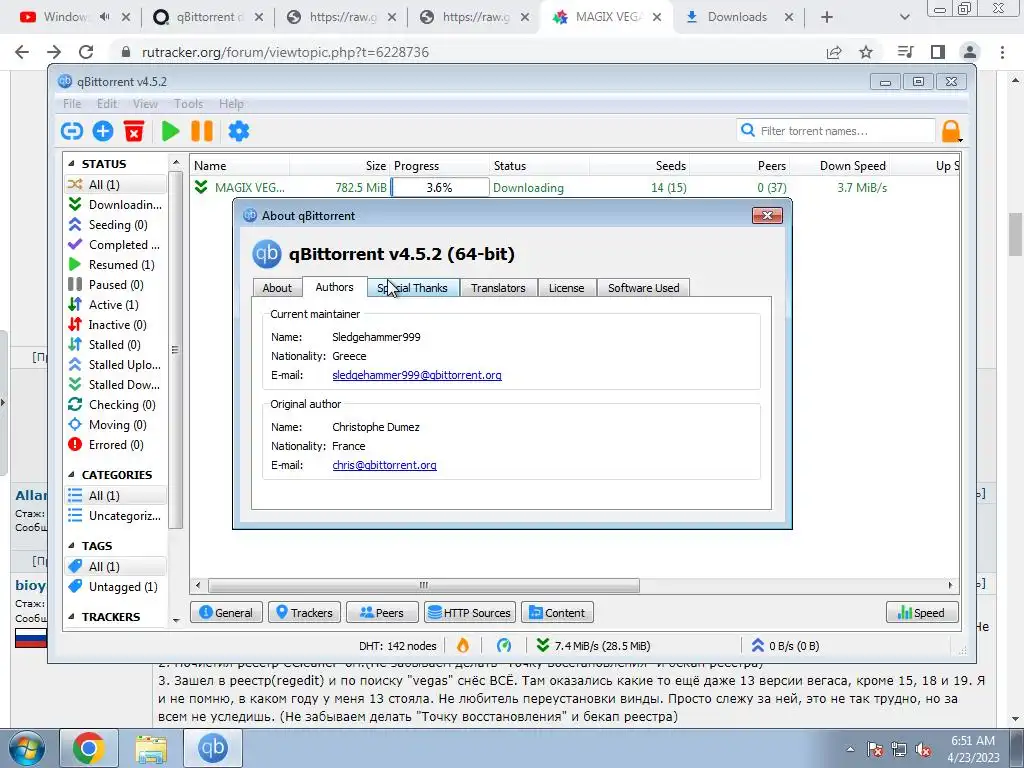1024x768 pixels.
Task: Select the Inactive (0) status filter
Action: [116, 325]
